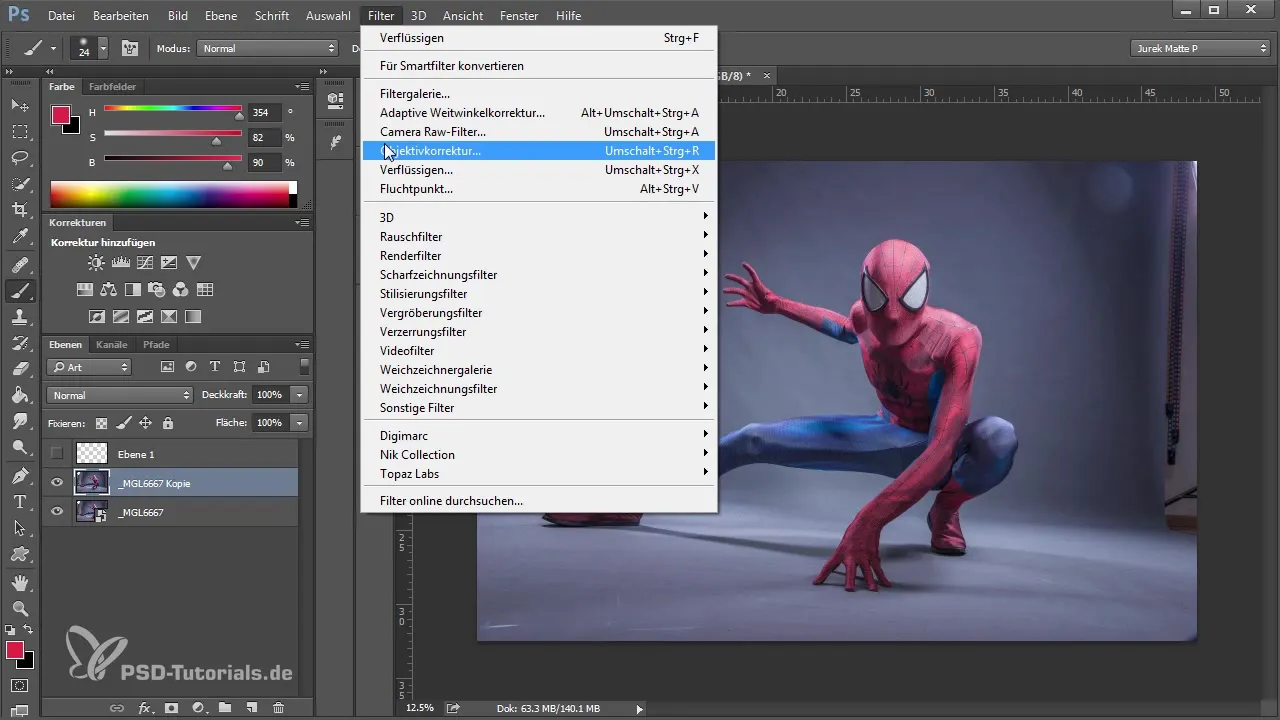Swap foreground and background colors
This screenshot has height=720, width=1280.
coord(29,629)
